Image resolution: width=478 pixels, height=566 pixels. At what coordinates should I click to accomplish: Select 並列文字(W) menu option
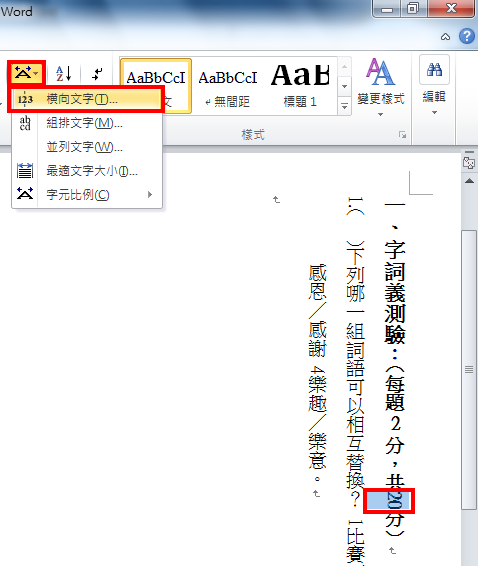click(87, 147)
